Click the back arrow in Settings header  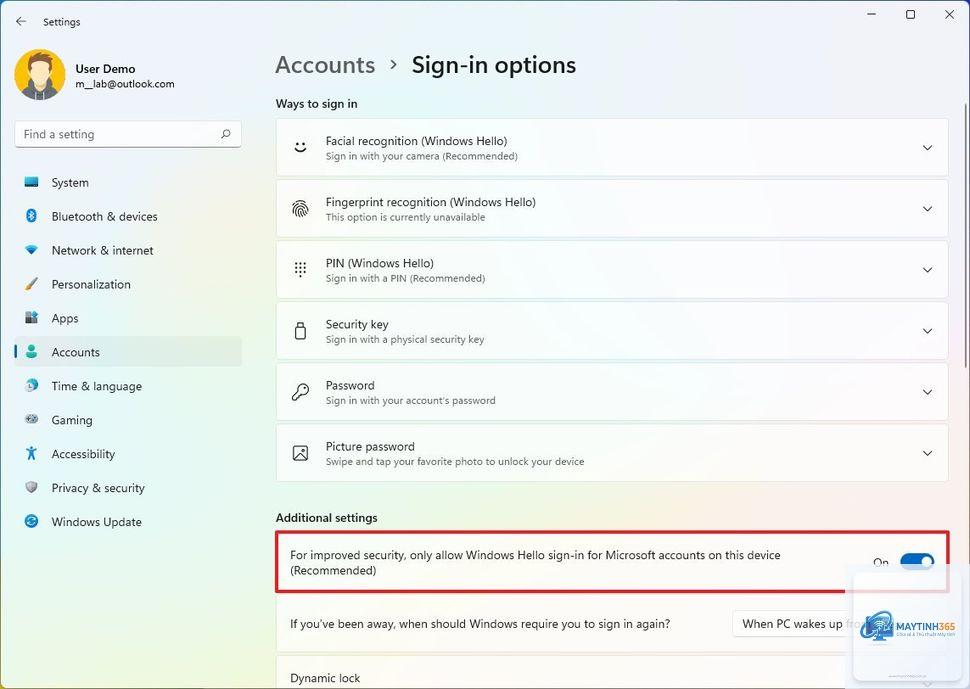tap(21, 22)
